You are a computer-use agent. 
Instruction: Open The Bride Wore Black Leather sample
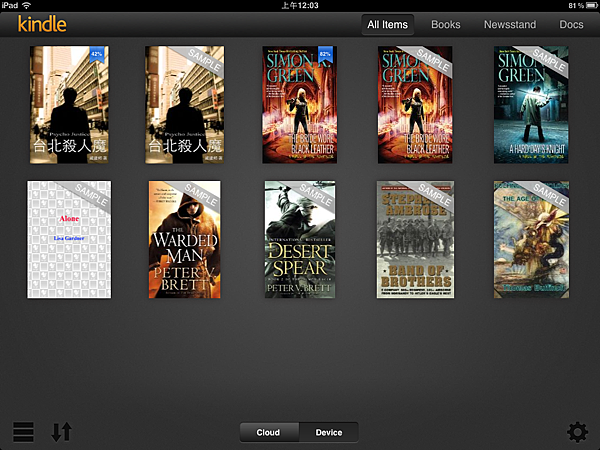pyautogui.click(x=415, y=105)
